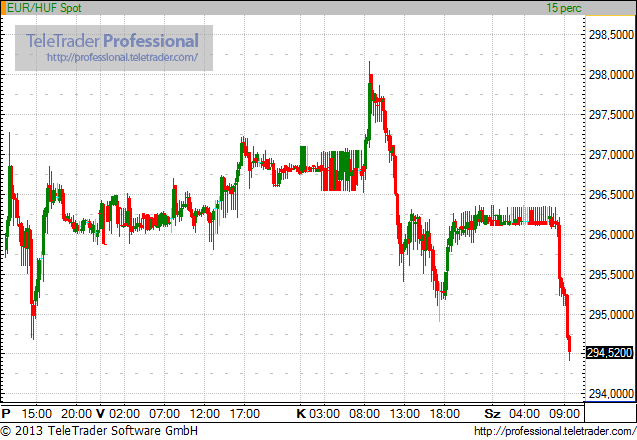Image resolution: width=637 pixels, height=440 pixels.
Task: Click the P day marker on time axis
Action: point(6,414)
